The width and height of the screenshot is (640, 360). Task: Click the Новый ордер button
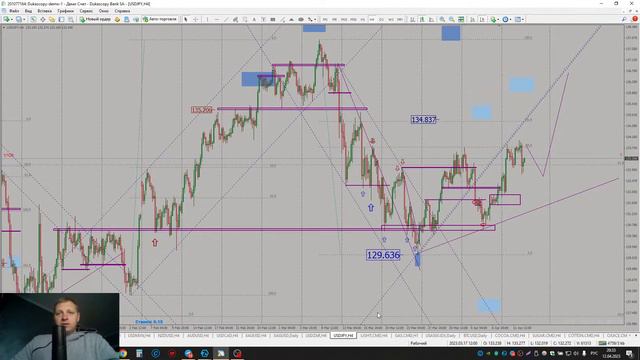point(95,19)
